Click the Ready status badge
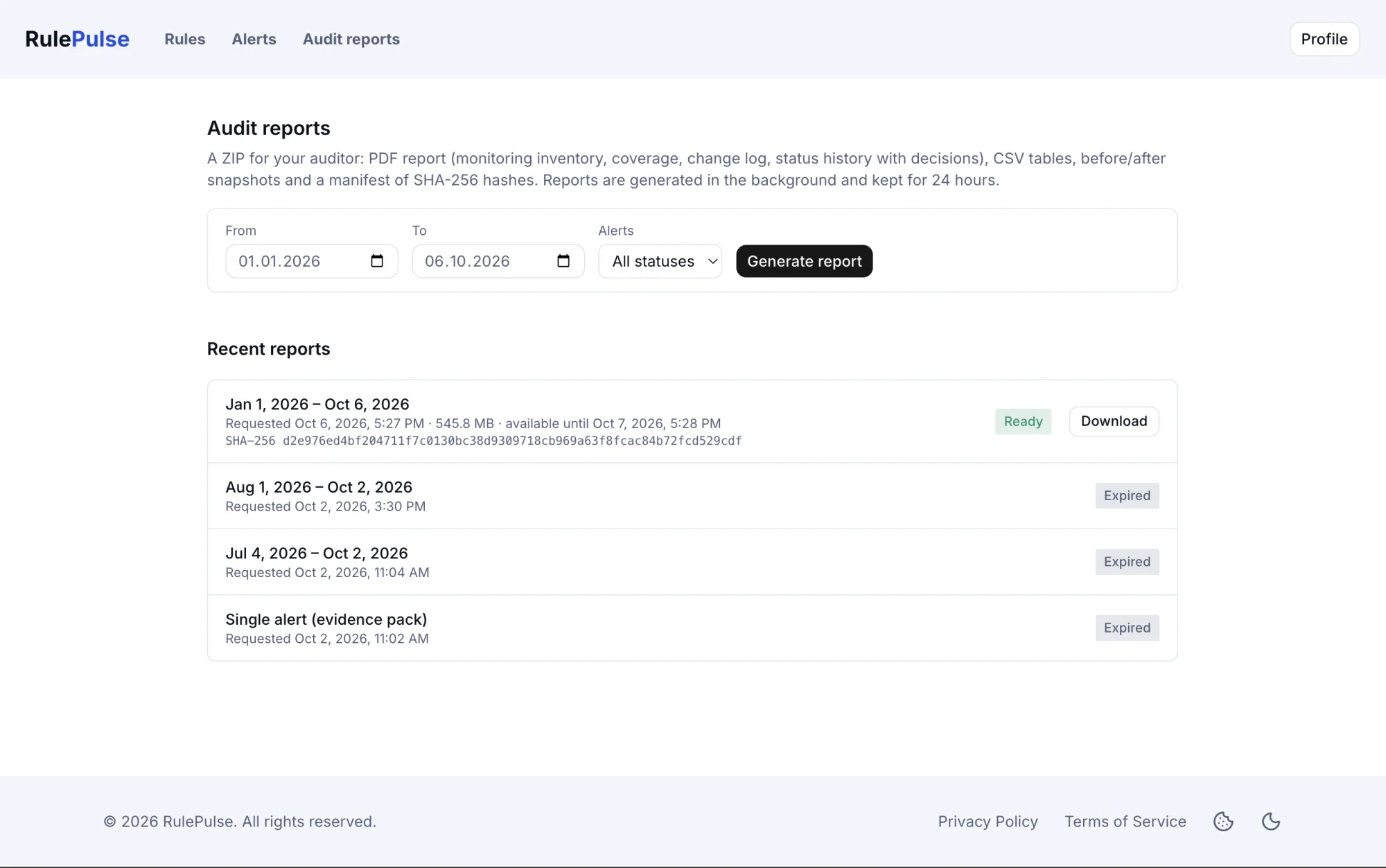 click(1024, 421)
